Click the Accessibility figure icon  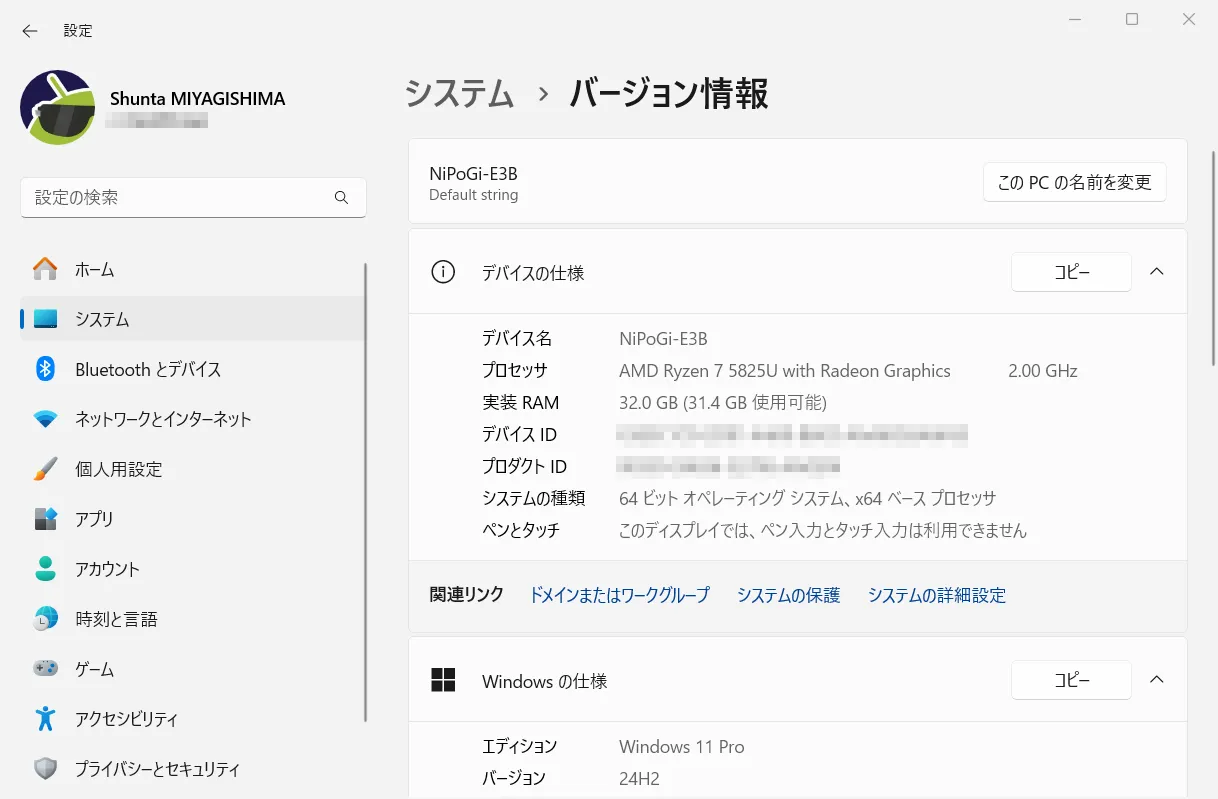(x=45, y=719)
